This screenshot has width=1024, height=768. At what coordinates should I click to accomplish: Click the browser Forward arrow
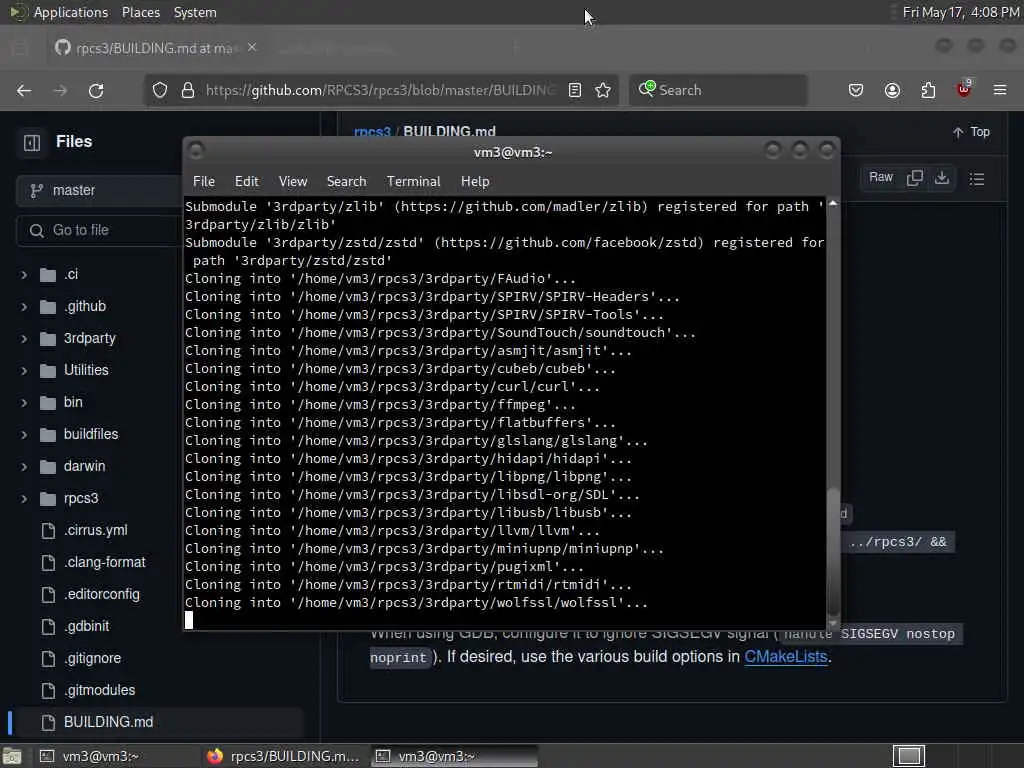pos(60,90)
